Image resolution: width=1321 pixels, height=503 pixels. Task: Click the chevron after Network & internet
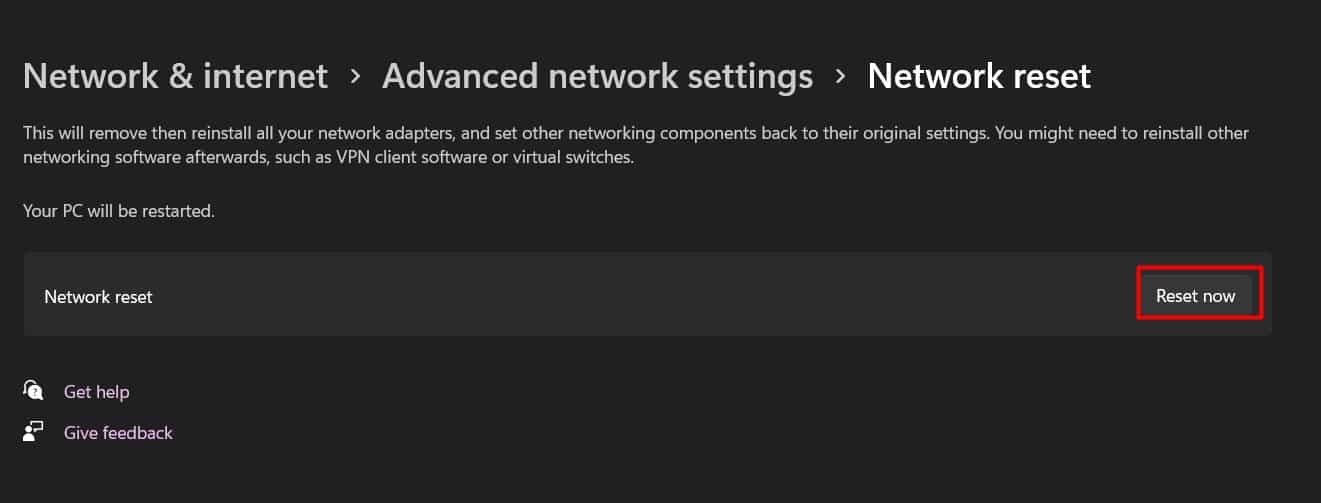point(355,76)
